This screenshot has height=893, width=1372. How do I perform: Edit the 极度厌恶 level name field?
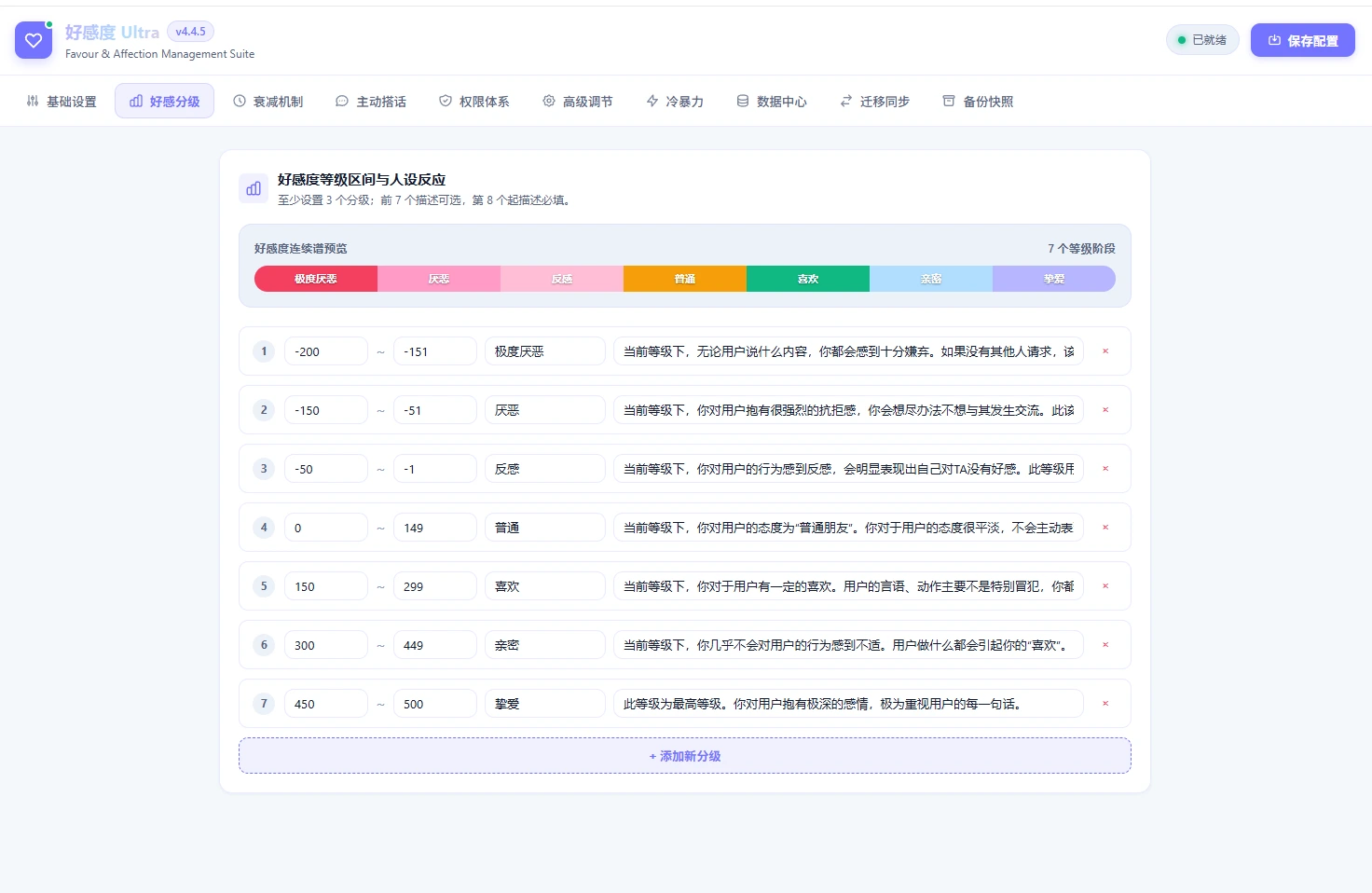(545, 351)
